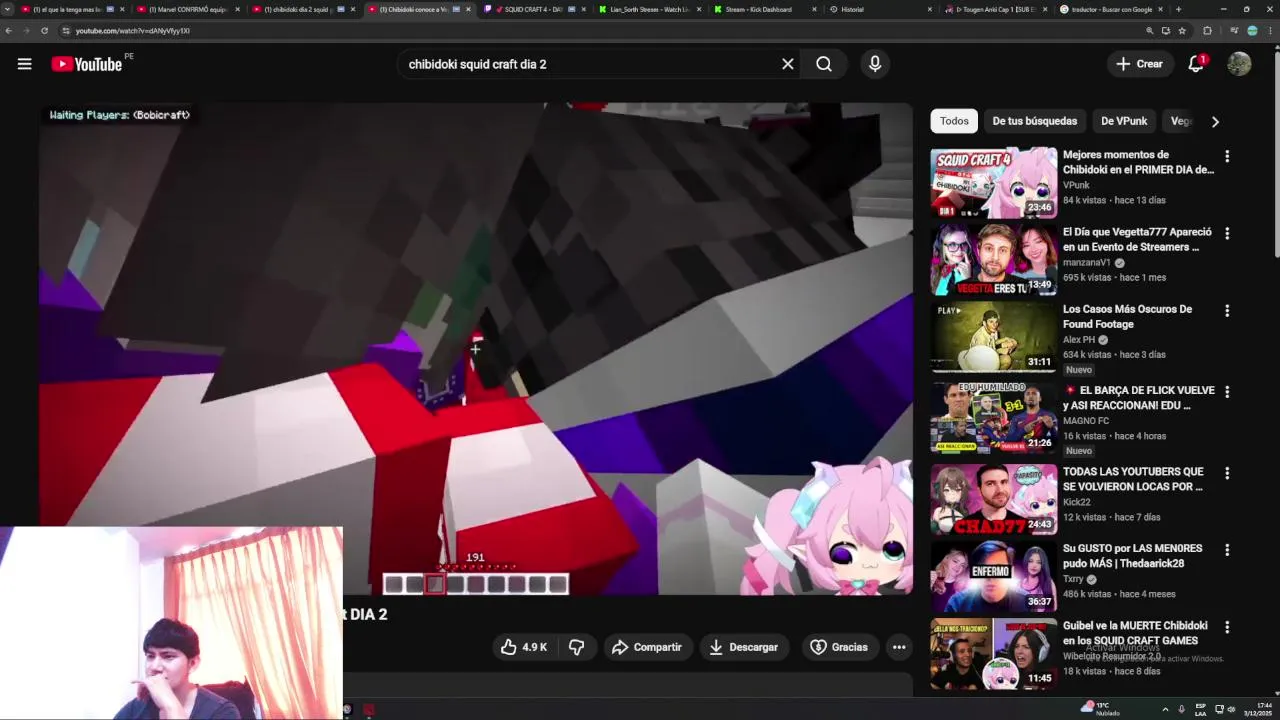Open options for Su GUSTO por LAS MEN0RES video
Image resolution: width=1280 pixels, height=720 pixels.
[1227, 549]
